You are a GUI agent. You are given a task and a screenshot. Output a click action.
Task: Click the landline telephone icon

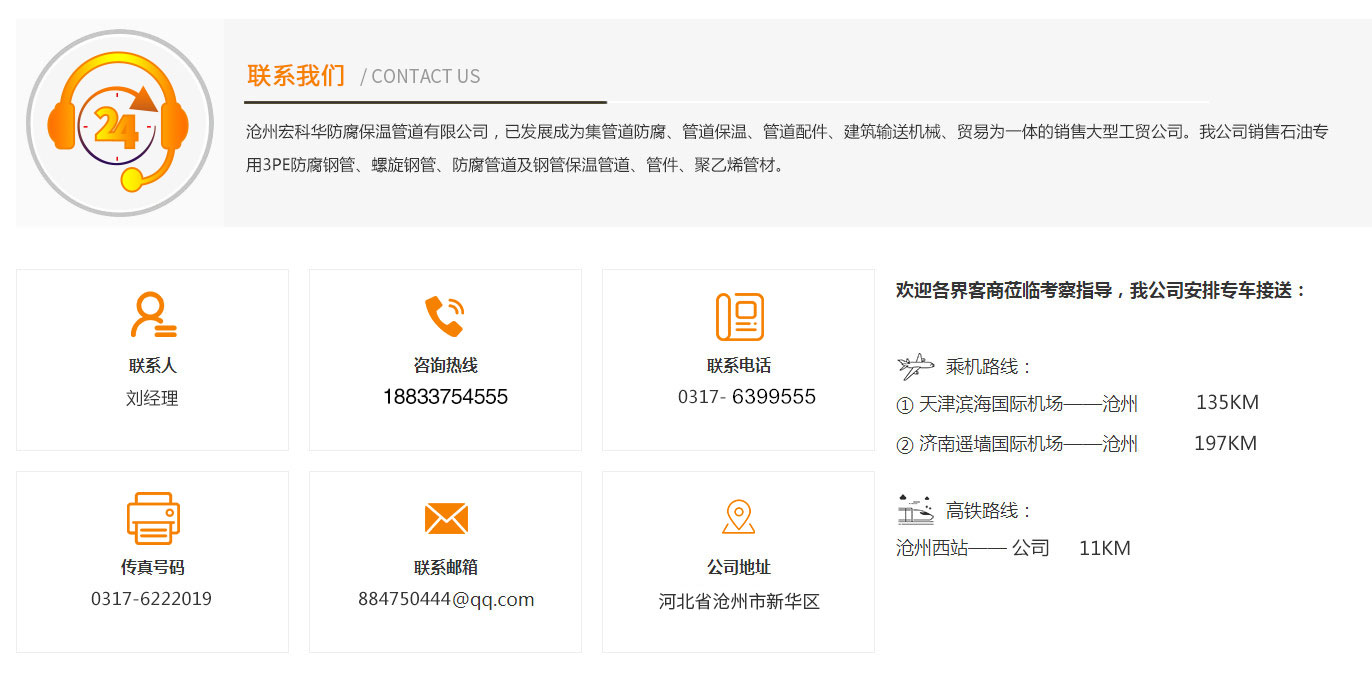pos(739,317)
